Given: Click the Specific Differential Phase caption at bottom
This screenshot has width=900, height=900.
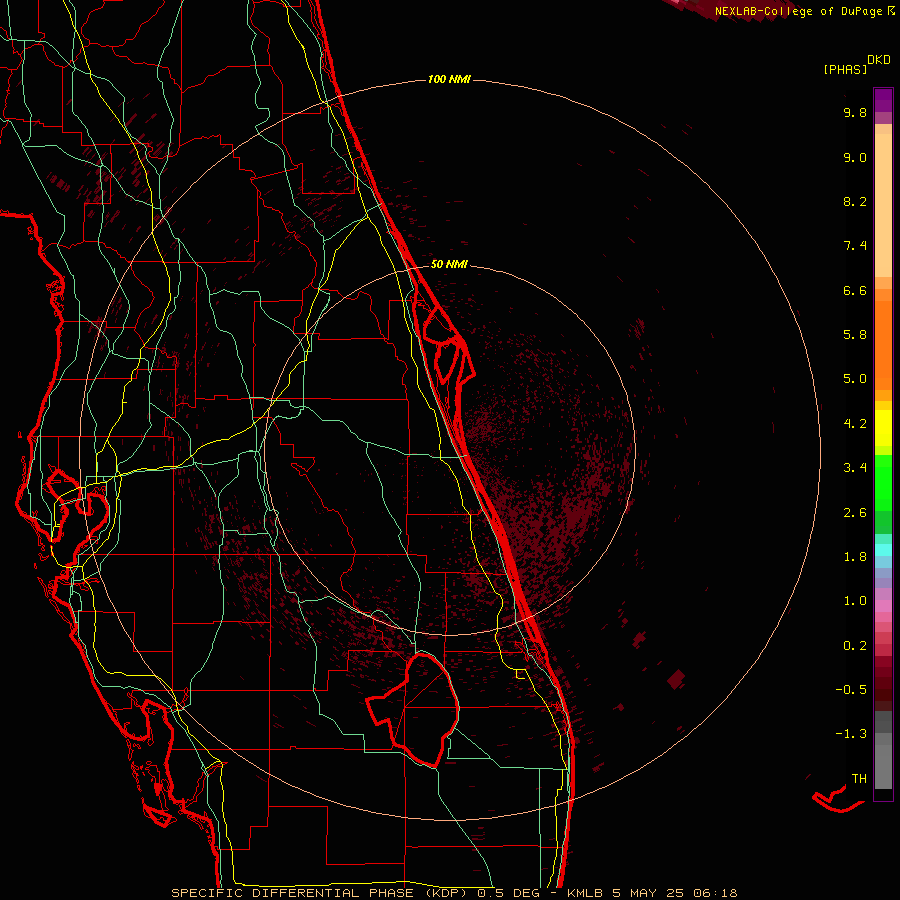Looking at the screenshot, I should tap(455, 893).
